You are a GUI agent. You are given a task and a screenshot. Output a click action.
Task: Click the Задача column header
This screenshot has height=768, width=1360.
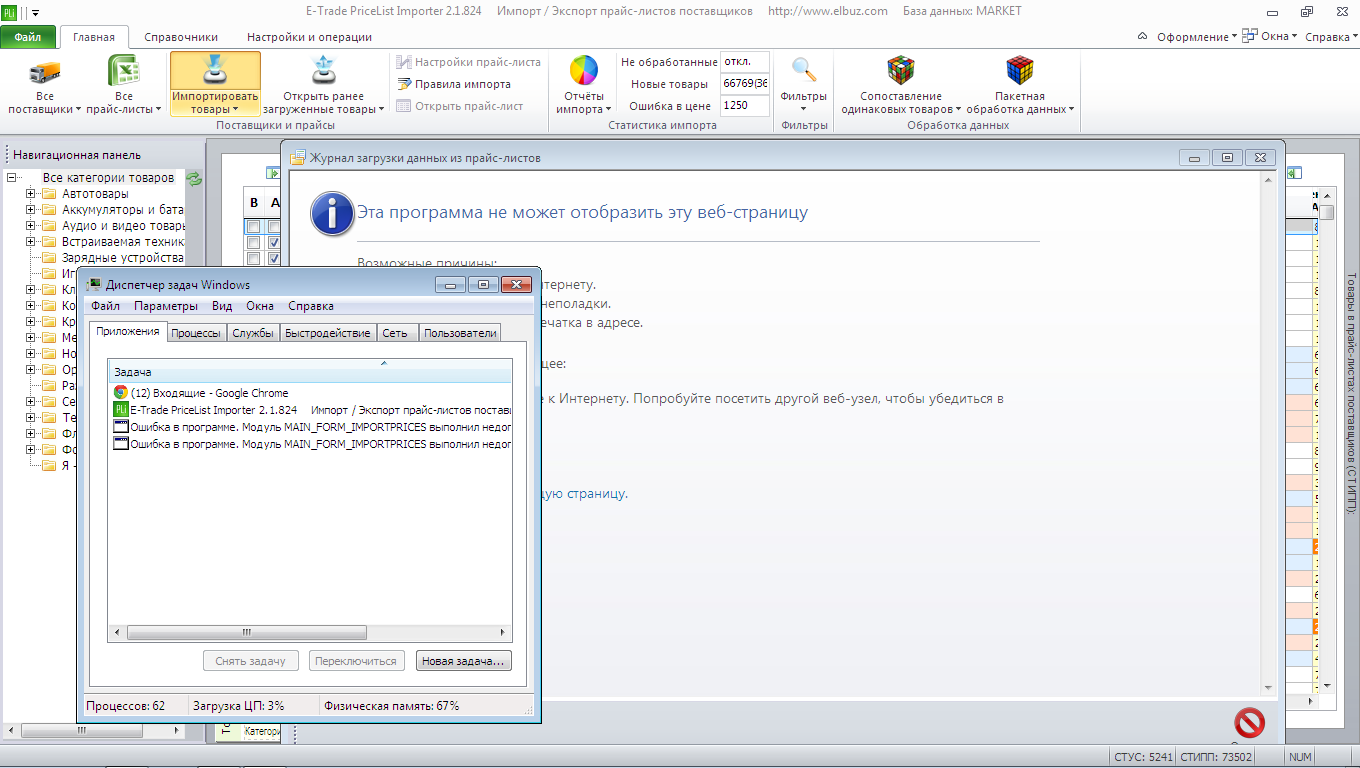pos(310,372)
